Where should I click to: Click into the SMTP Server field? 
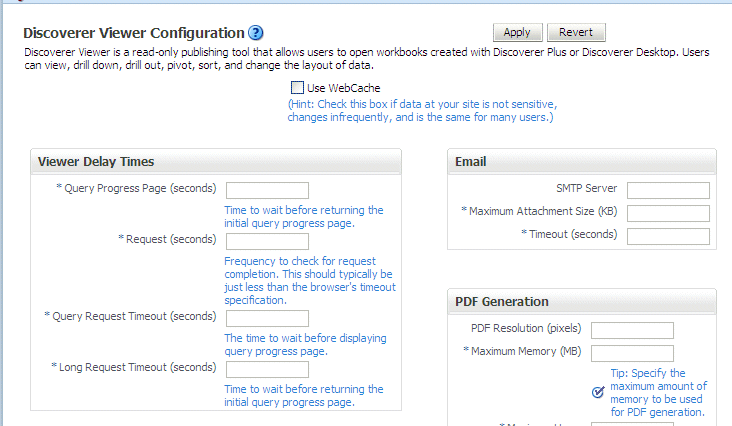click(668, 190)
